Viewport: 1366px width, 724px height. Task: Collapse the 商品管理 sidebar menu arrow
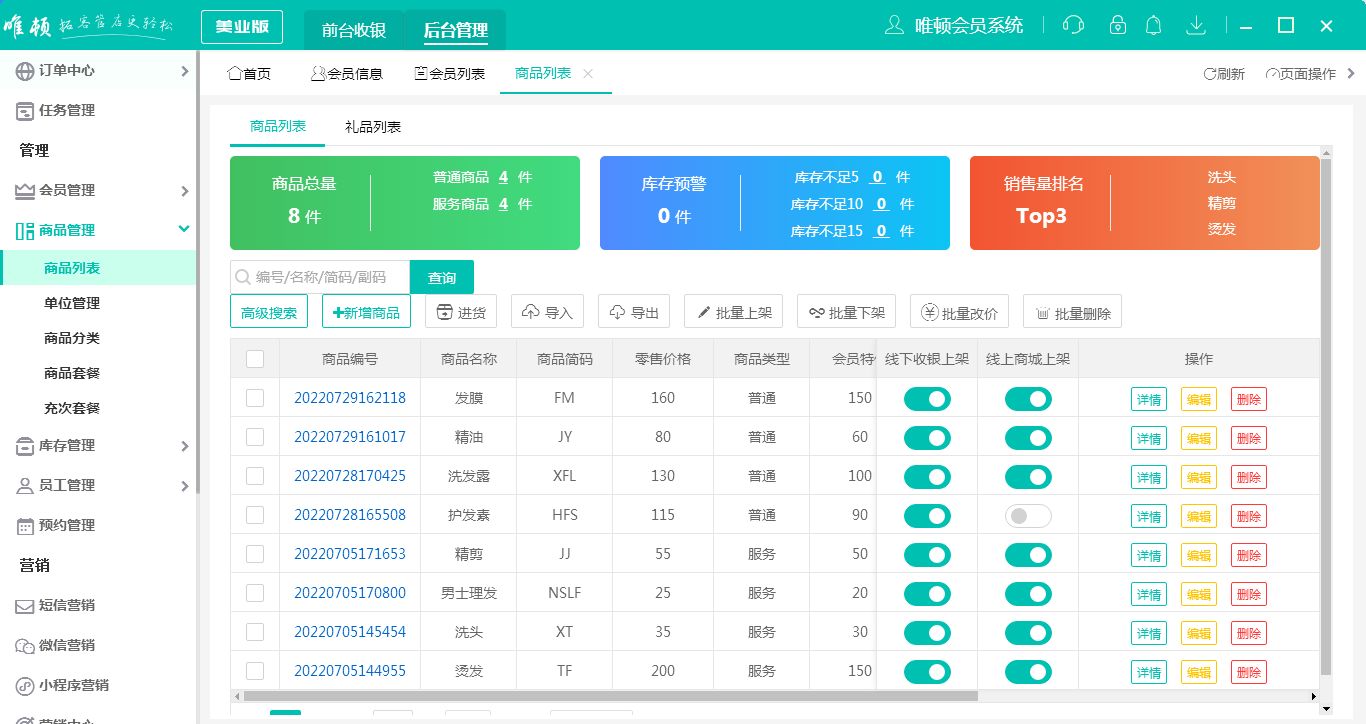tap(184, 230)
